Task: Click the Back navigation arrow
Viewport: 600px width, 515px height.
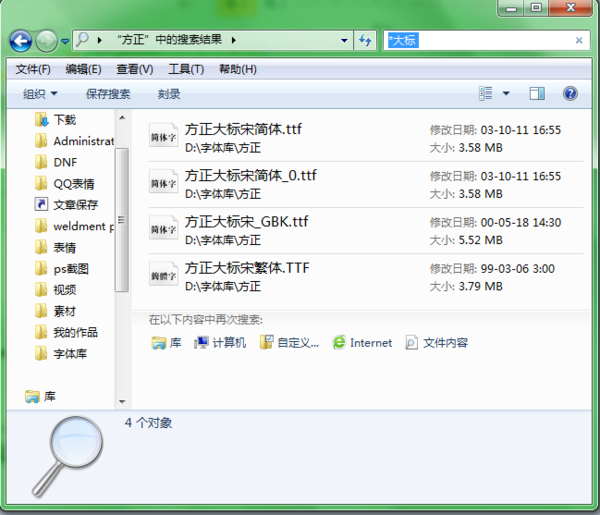Action: 21,41
